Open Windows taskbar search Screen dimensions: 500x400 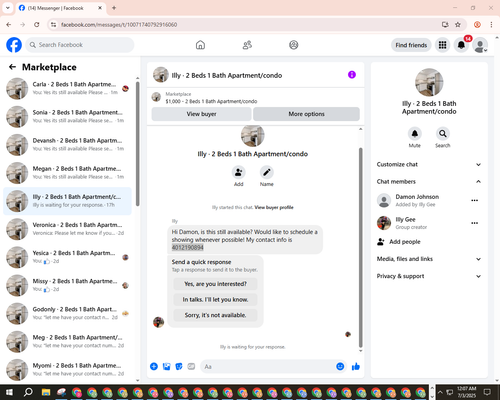click(28, 392)
